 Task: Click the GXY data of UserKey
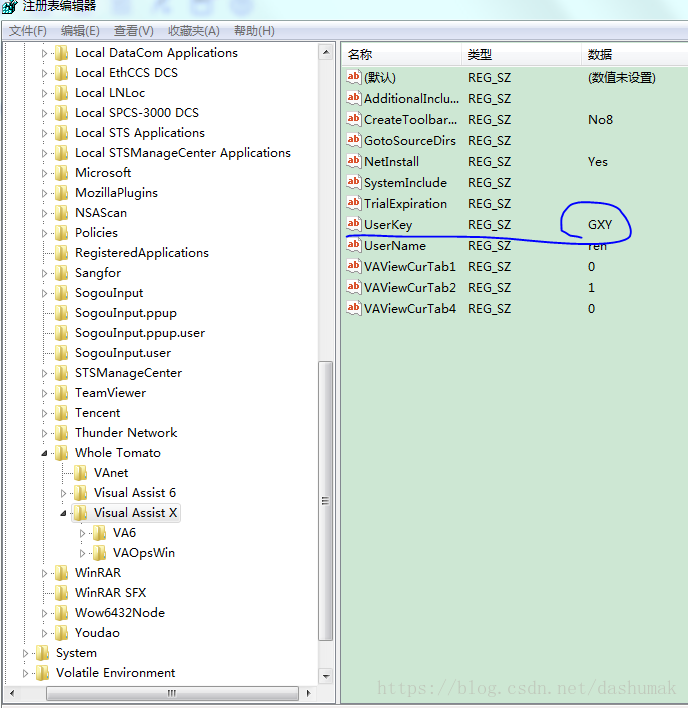coord(600,224)
